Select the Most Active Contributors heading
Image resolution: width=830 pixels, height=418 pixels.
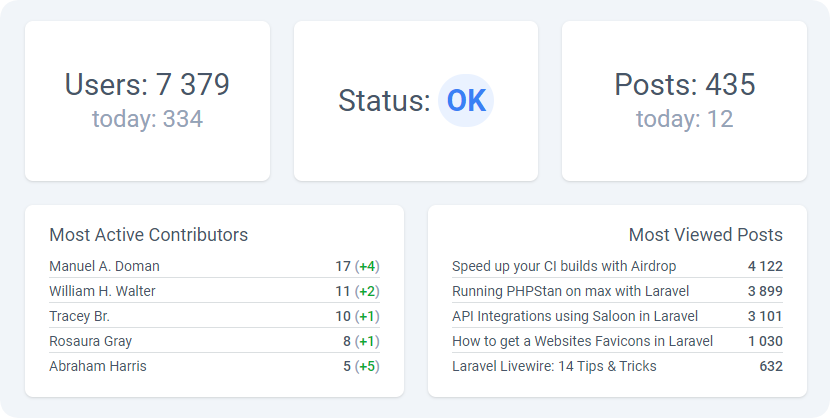[148, 235]
